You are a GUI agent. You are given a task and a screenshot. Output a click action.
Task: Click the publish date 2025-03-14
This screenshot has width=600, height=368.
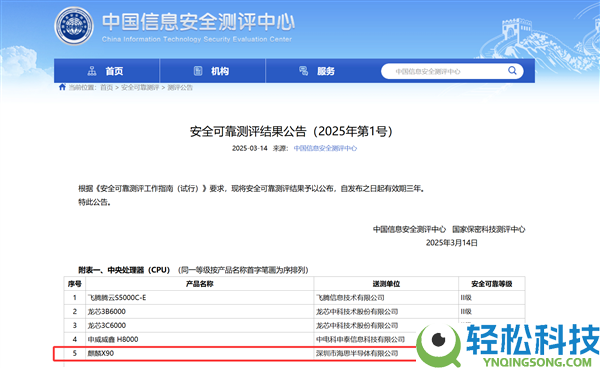coord(249,148)
